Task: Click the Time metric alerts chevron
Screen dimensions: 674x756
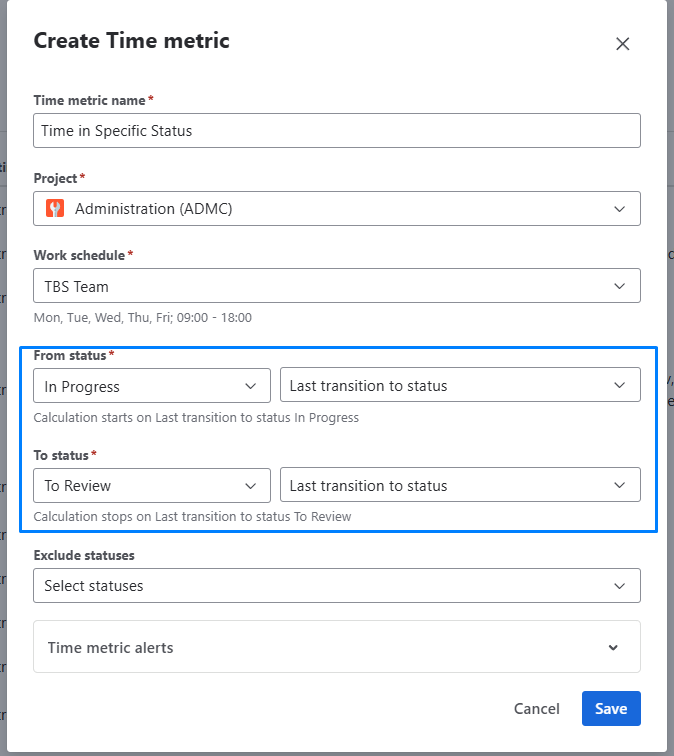Action: click(x=613, y=648)
